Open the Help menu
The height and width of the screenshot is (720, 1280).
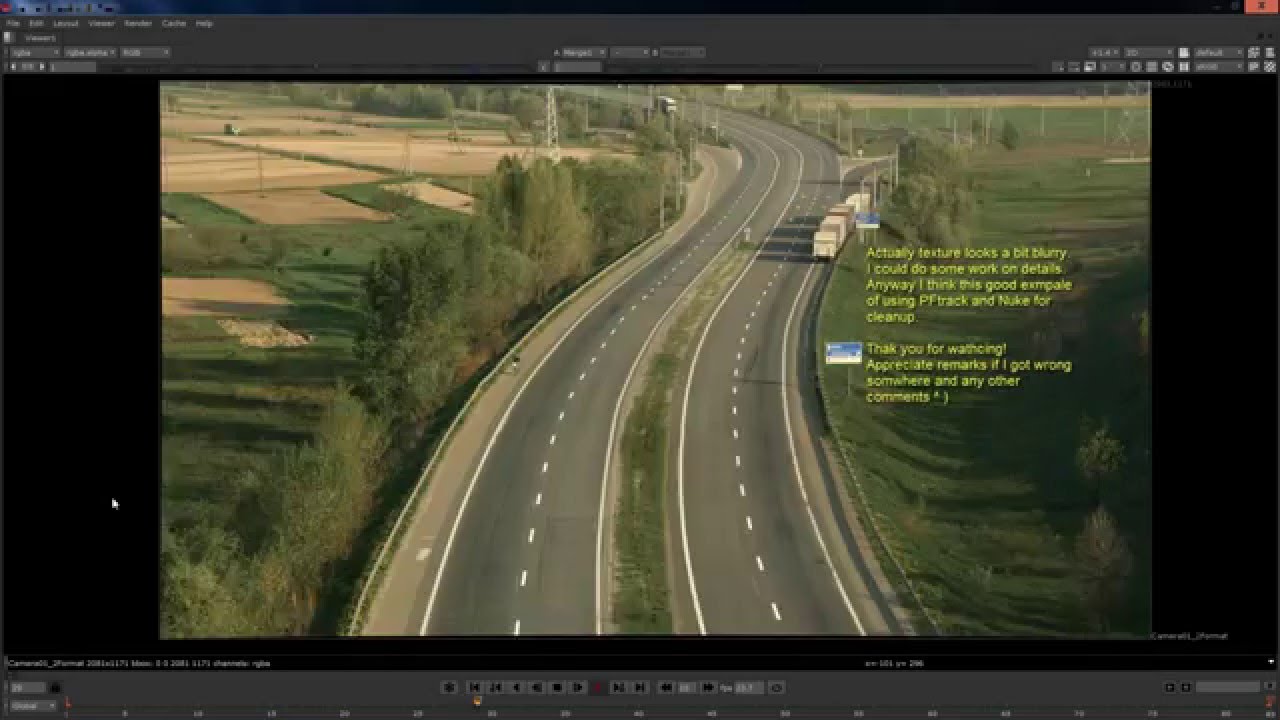pos(204,23)
